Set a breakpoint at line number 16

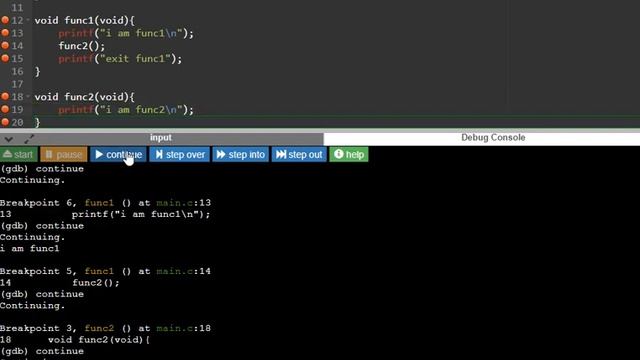pos(17,71)
